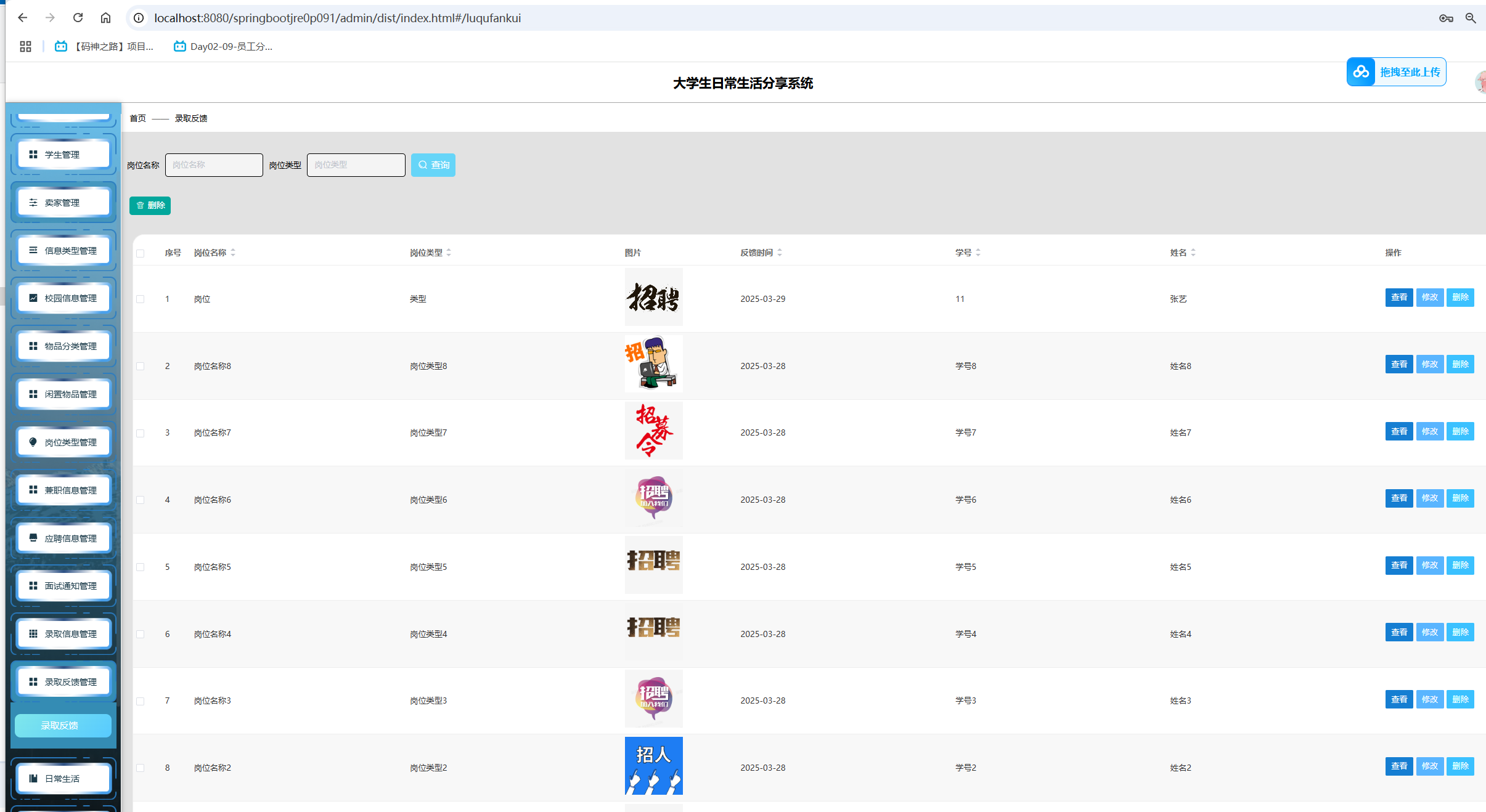Click the trash icon on 删除 button

[x=141, y=206]
